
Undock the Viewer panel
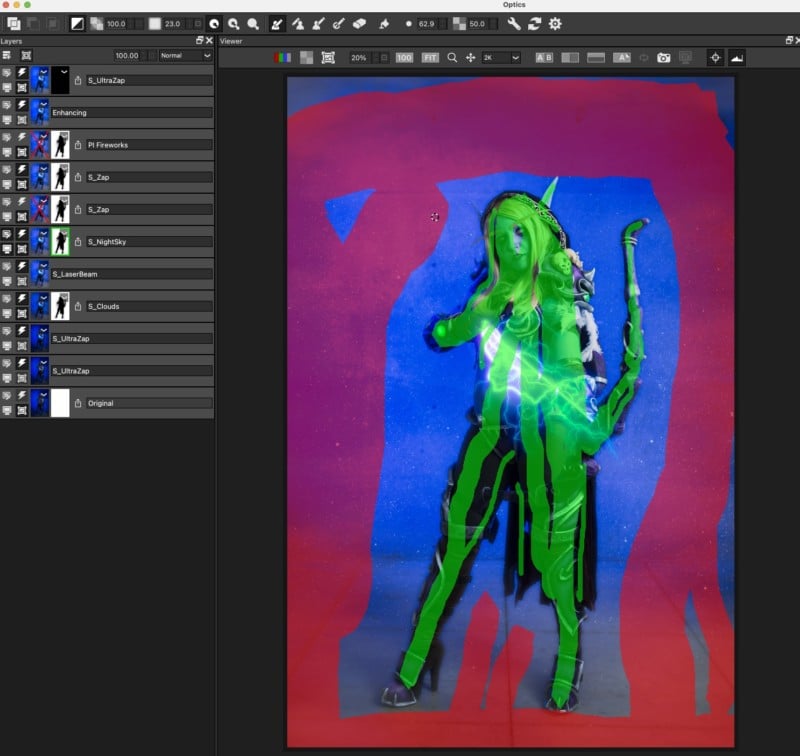(789, 40)
